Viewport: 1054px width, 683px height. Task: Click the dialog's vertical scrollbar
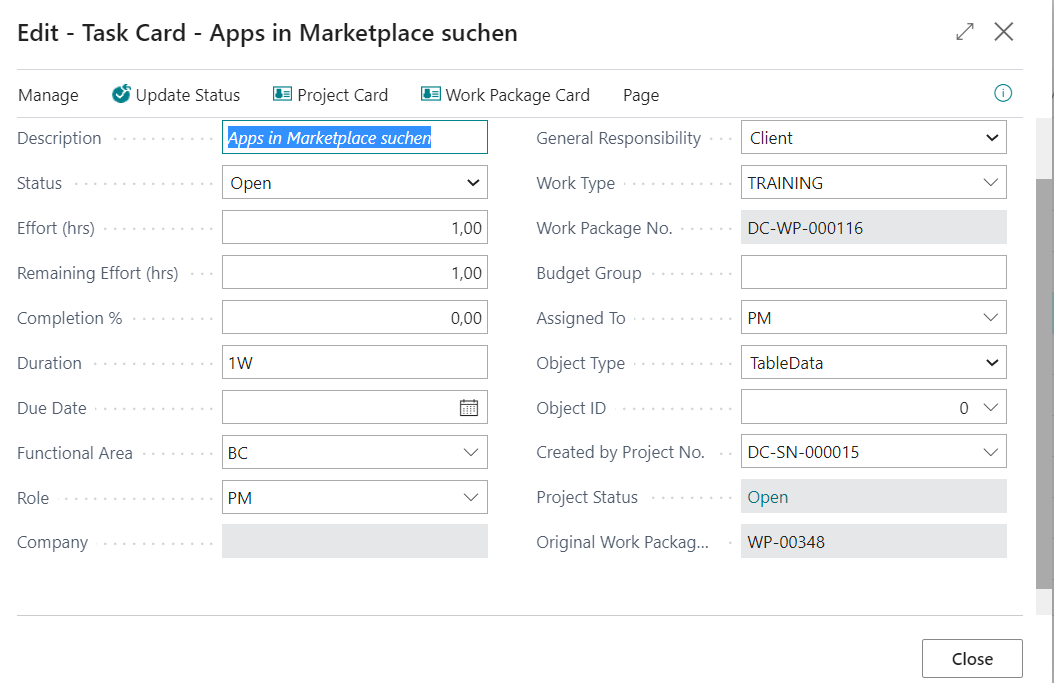point(1044,380)
